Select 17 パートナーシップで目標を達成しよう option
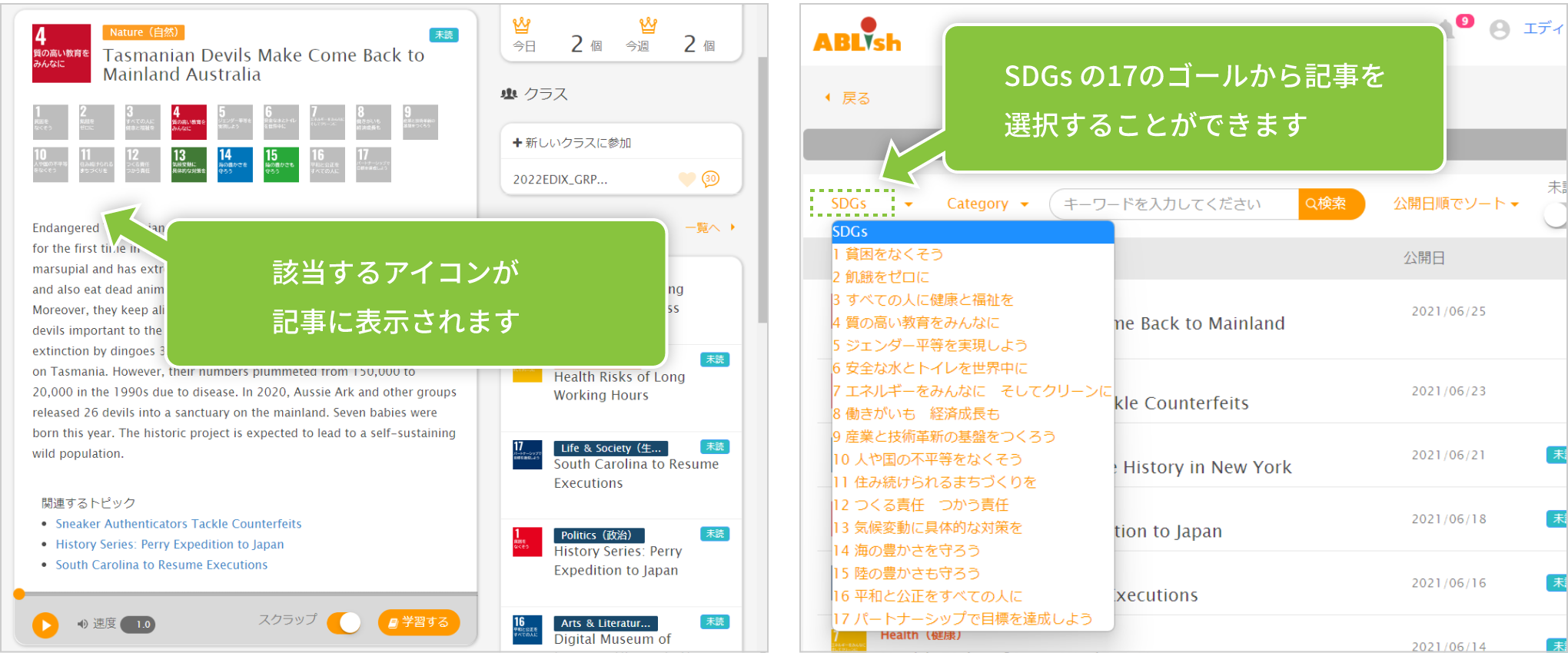 tap(972, 619)
